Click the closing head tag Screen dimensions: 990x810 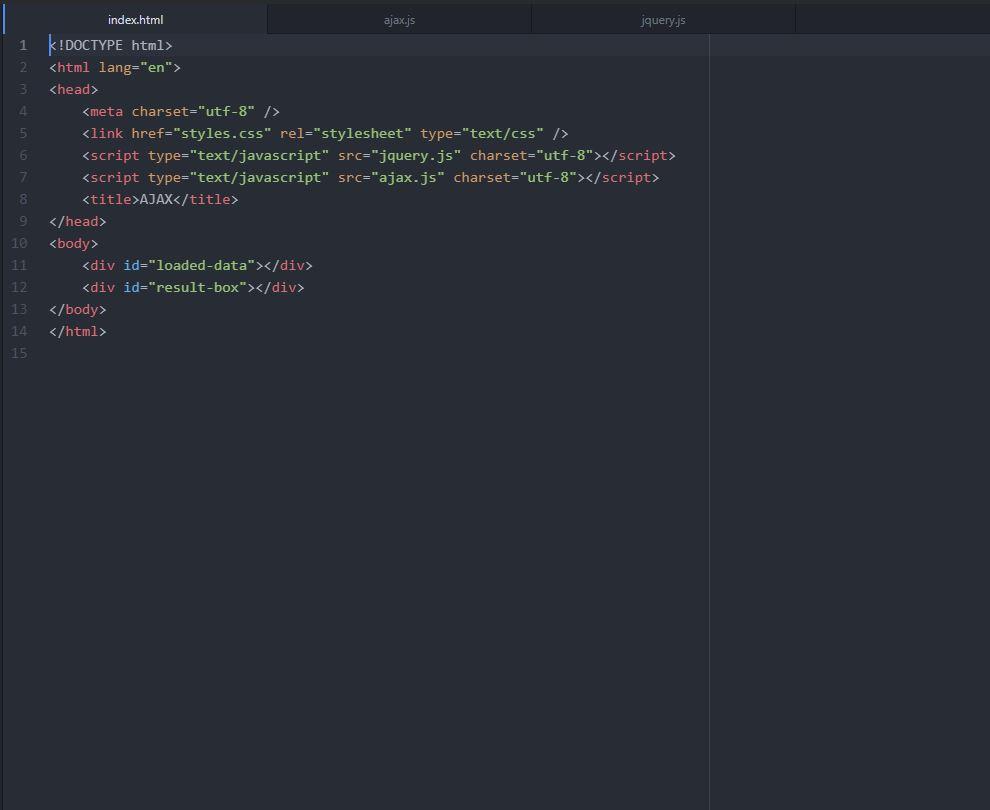(x=78, y=222)
